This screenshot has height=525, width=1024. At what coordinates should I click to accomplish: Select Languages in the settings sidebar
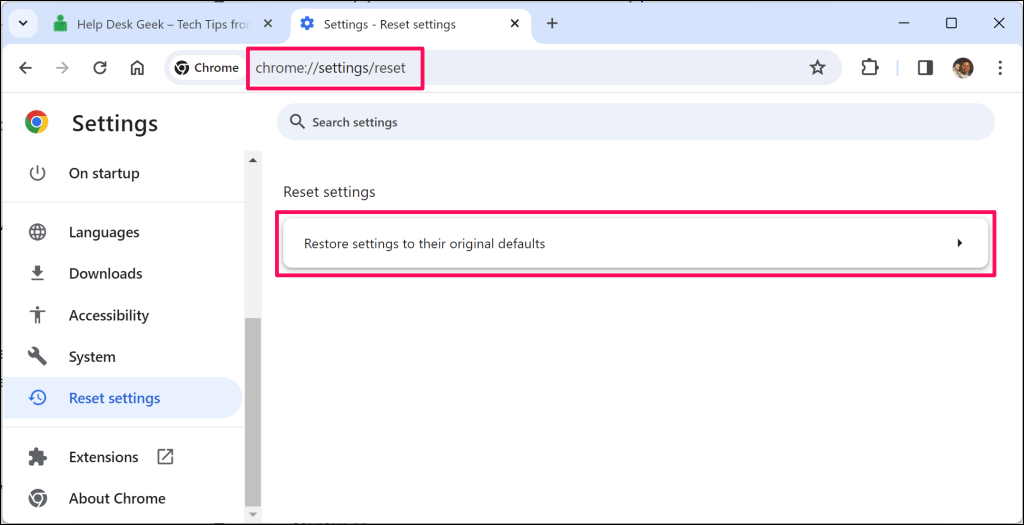(103, 232)
